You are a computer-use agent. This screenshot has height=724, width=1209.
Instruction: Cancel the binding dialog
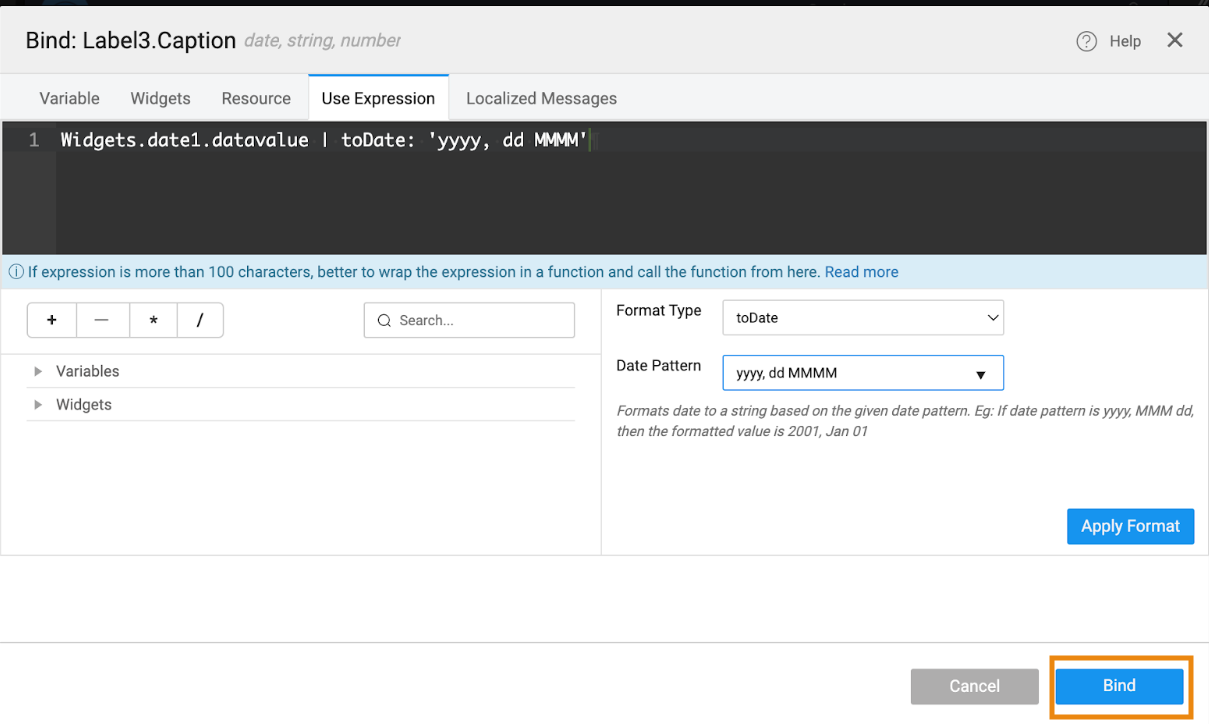[974, 686]
